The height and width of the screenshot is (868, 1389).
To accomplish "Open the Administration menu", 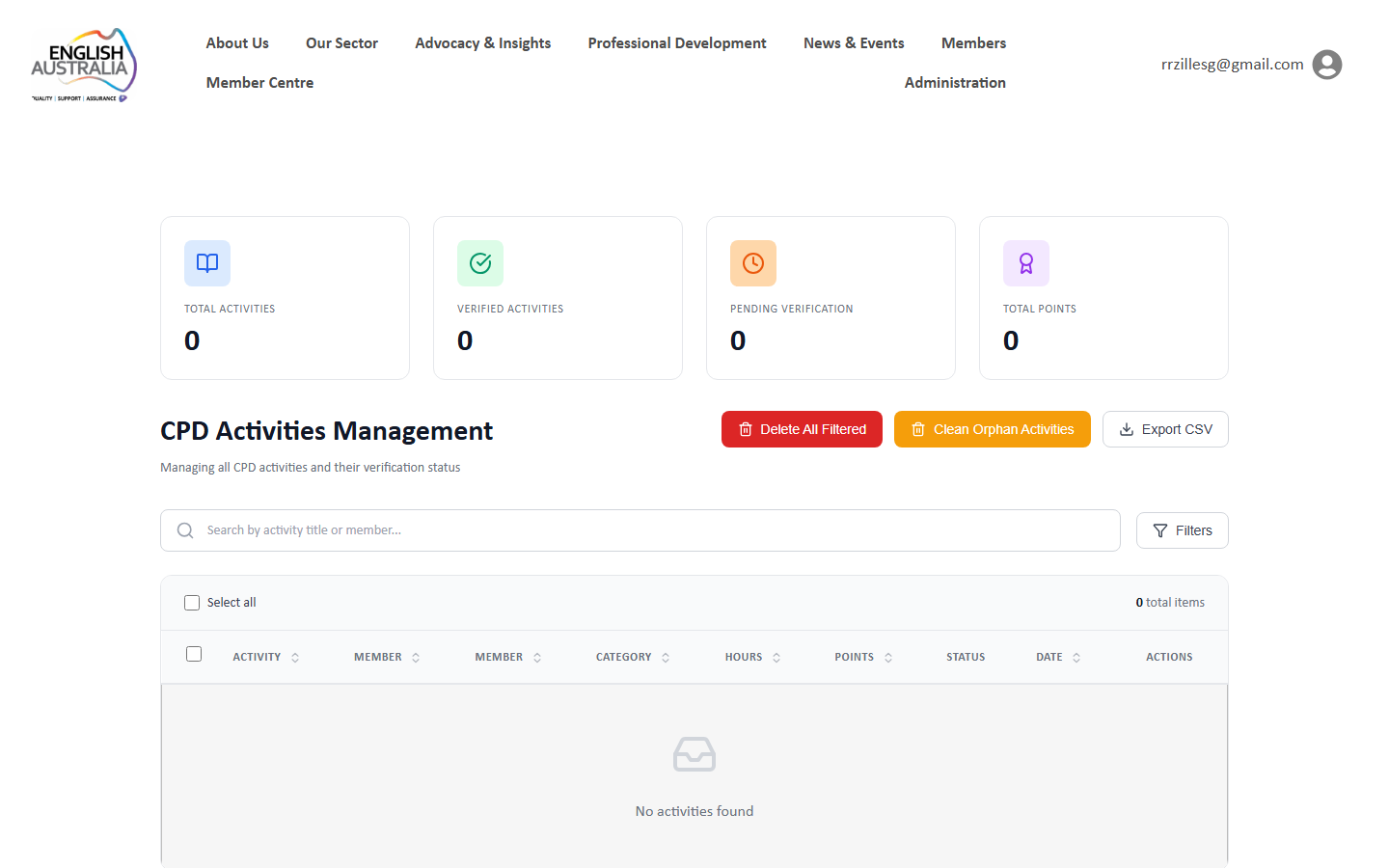I will point(955,83).
